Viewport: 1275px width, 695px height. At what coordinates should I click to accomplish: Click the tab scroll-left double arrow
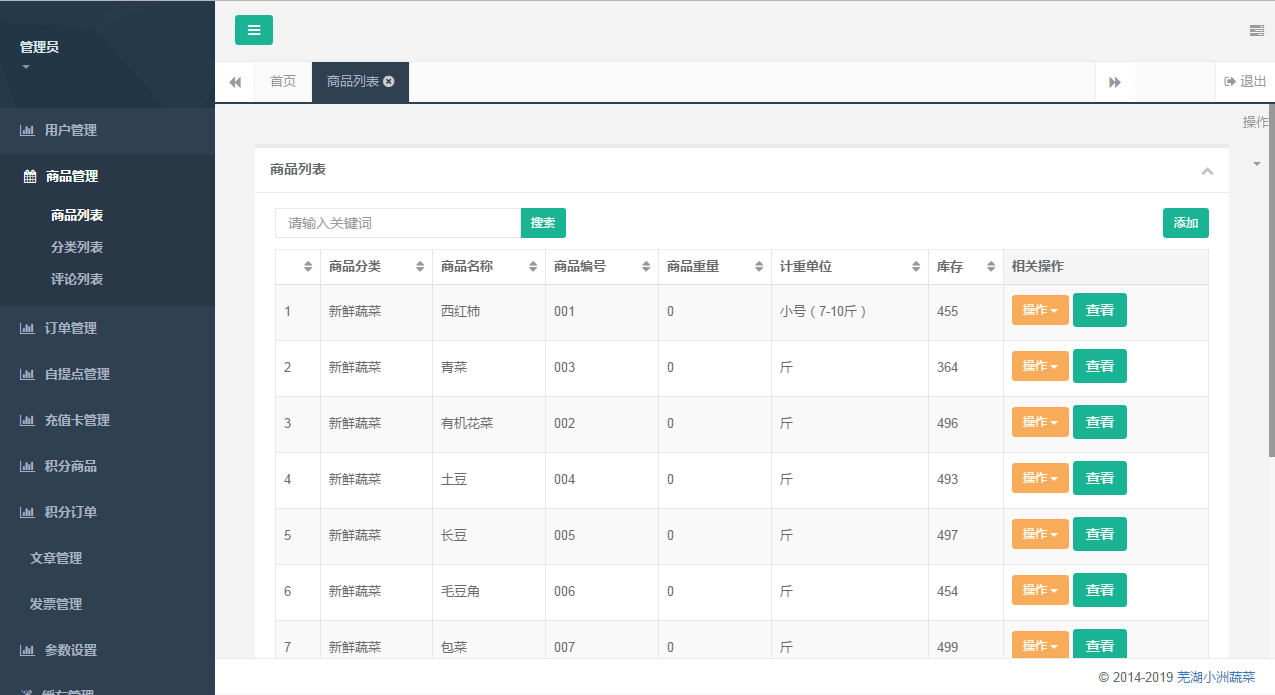235,82
